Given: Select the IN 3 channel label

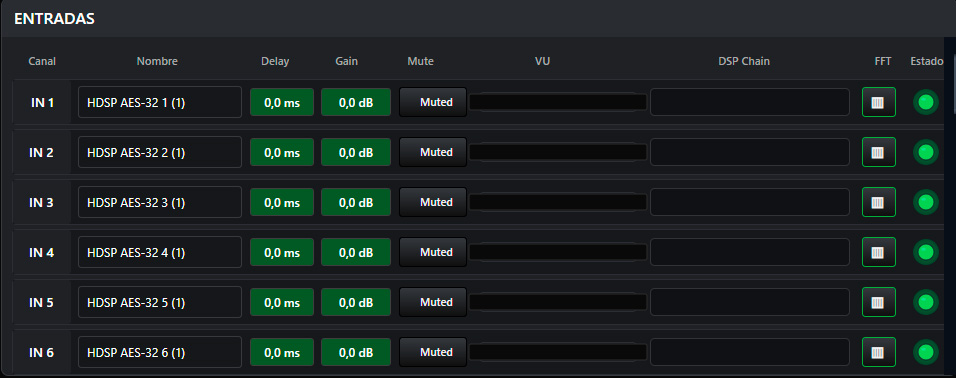Looking at the screenshot, I should pos(42,202).
